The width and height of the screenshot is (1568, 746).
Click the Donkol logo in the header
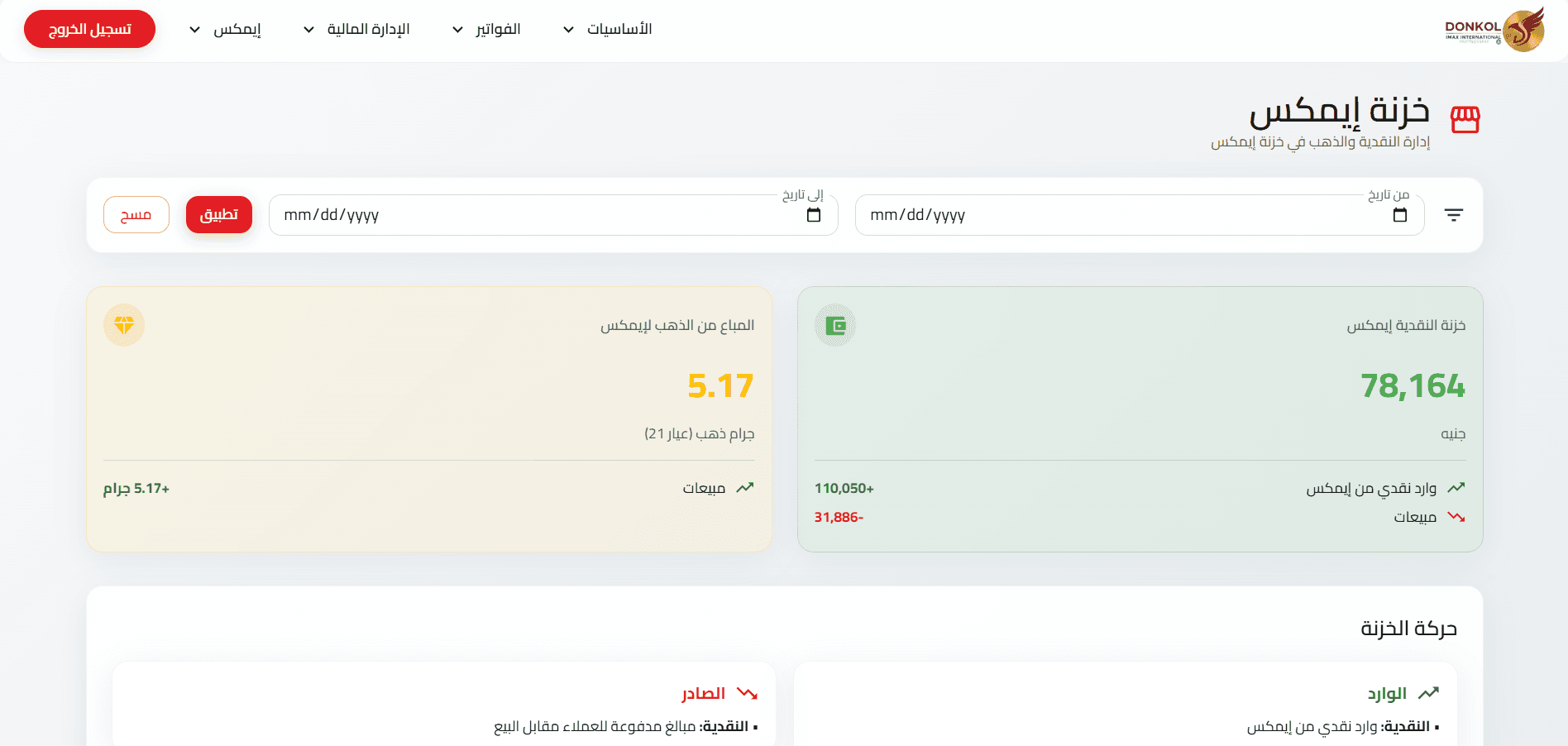point(1494,30)
